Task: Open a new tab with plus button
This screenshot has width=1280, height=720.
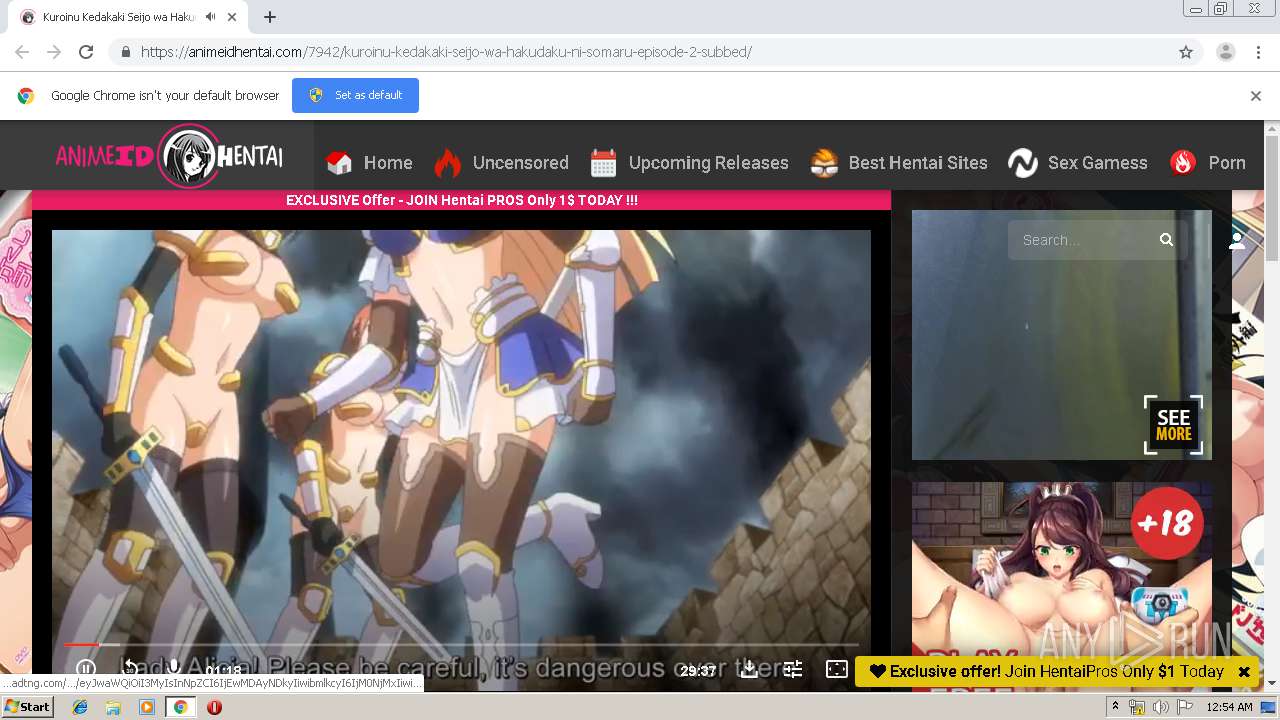Action: [270, 17]
